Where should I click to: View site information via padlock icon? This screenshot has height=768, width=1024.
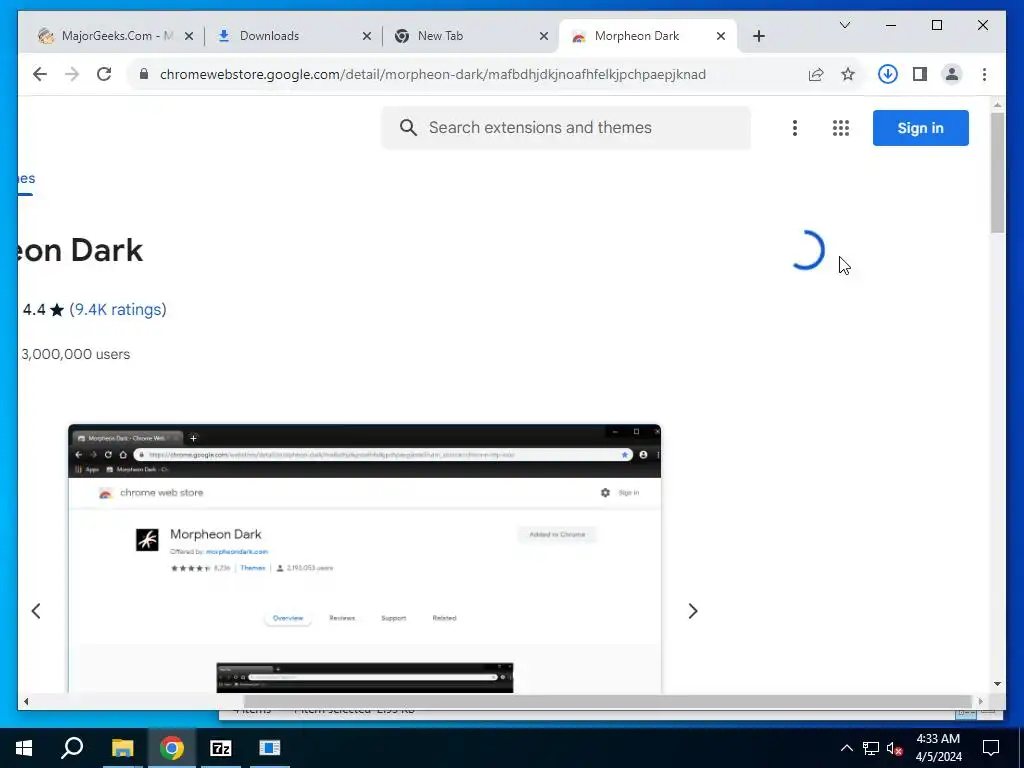tap(144, 74)
